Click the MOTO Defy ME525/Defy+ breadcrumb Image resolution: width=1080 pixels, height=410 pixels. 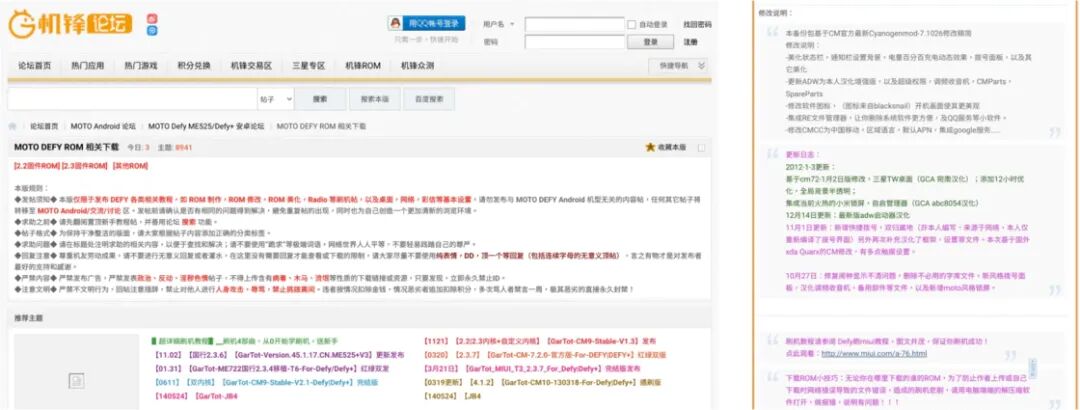click(206, 127)
